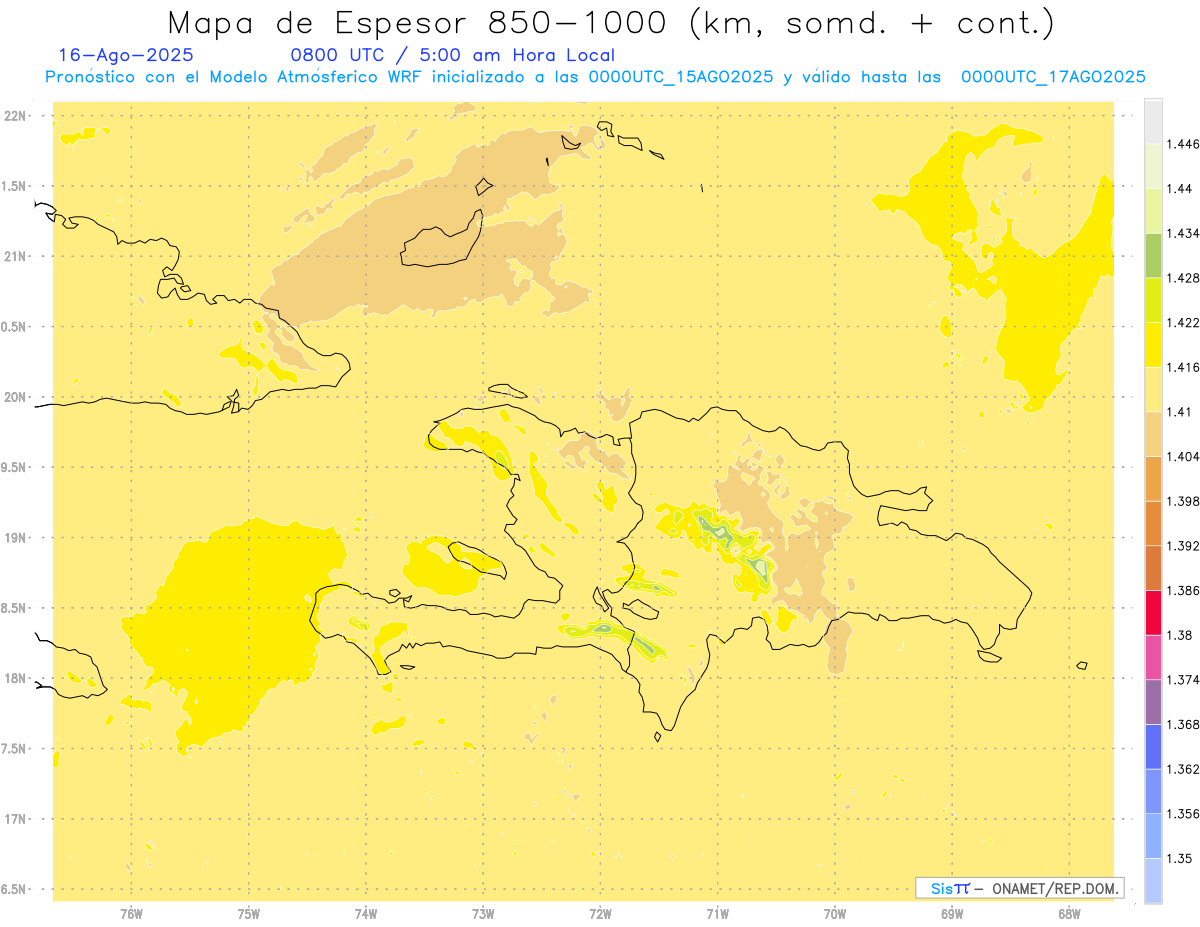Click the colorbar value 1.41

(1179, 412)
